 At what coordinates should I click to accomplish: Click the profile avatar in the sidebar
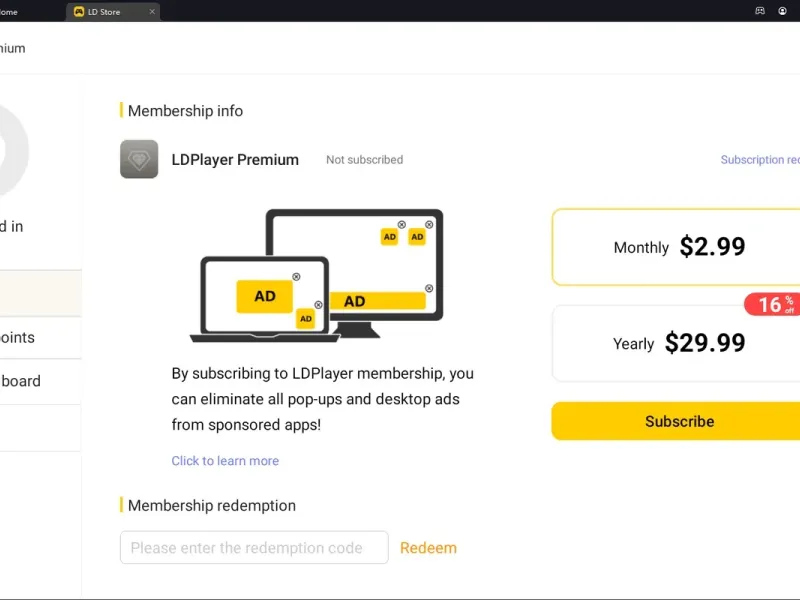[10, 150]
